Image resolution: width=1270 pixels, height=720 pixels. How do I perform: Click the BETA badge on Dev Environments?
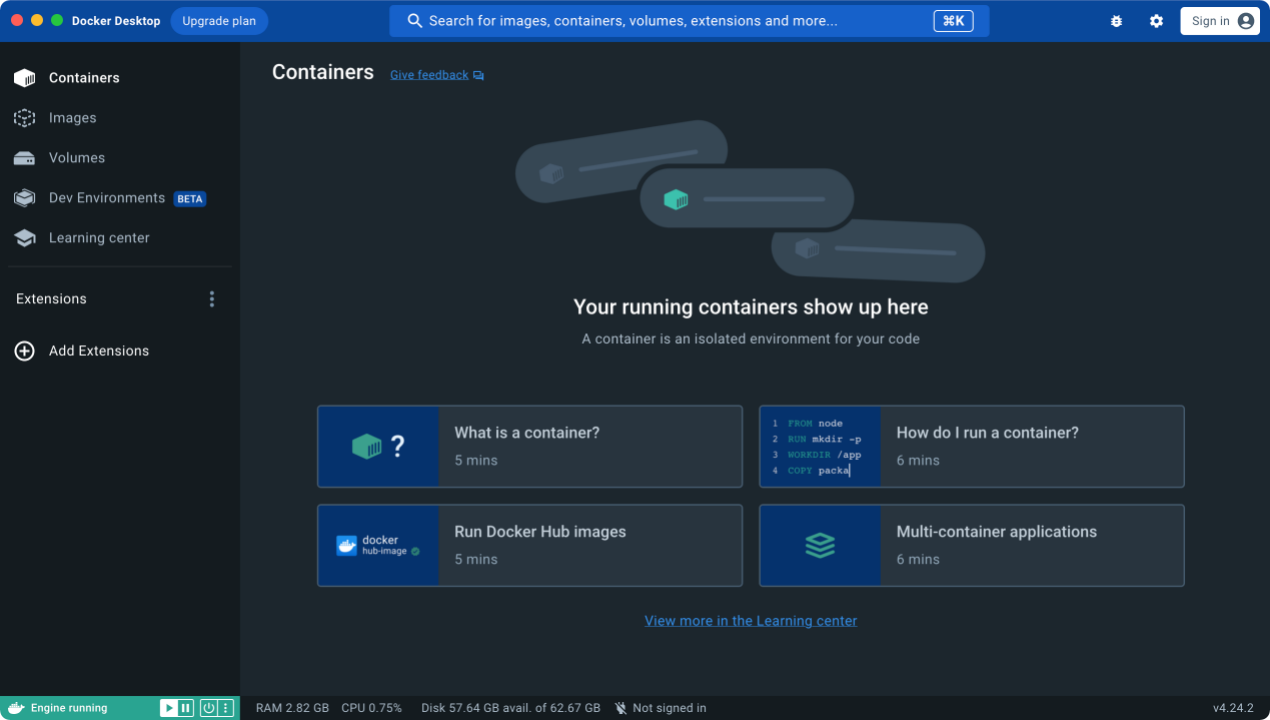(x=190, y=199)
